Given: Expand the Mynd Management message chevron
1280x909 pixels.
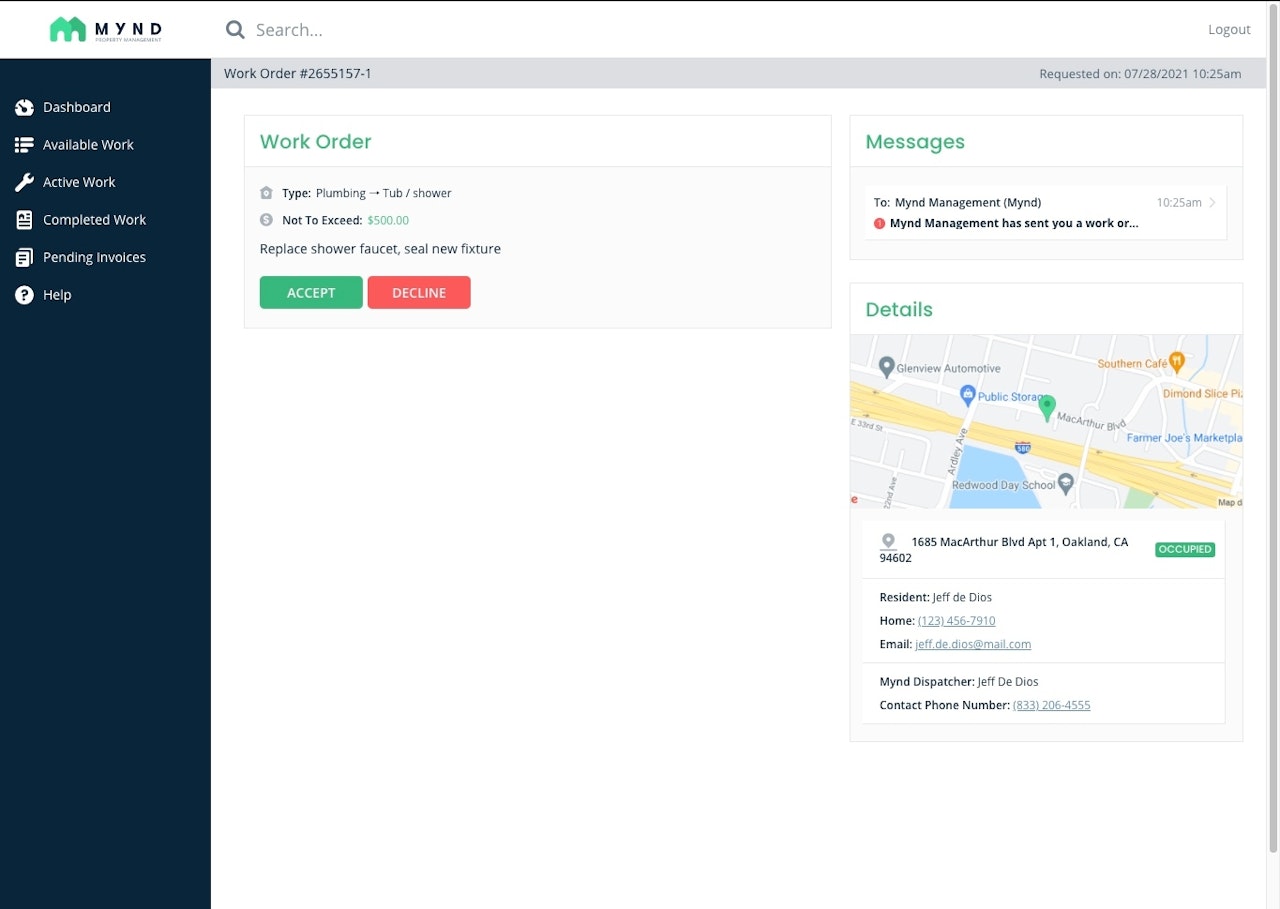Looking at the screenshot, I should click(x=1213, y=203).
